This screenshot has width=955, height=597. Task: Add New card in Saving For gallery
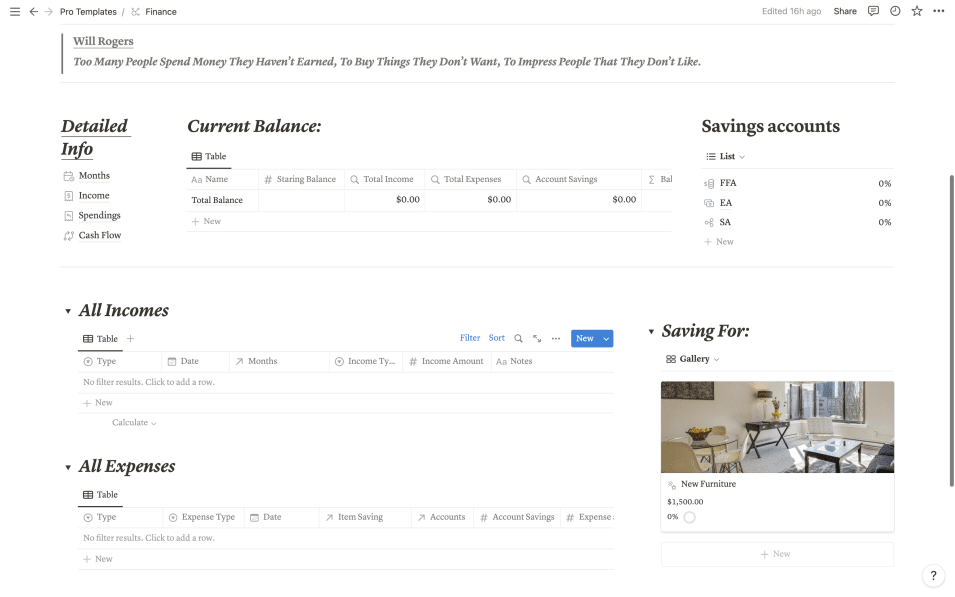tap(777, 554)
